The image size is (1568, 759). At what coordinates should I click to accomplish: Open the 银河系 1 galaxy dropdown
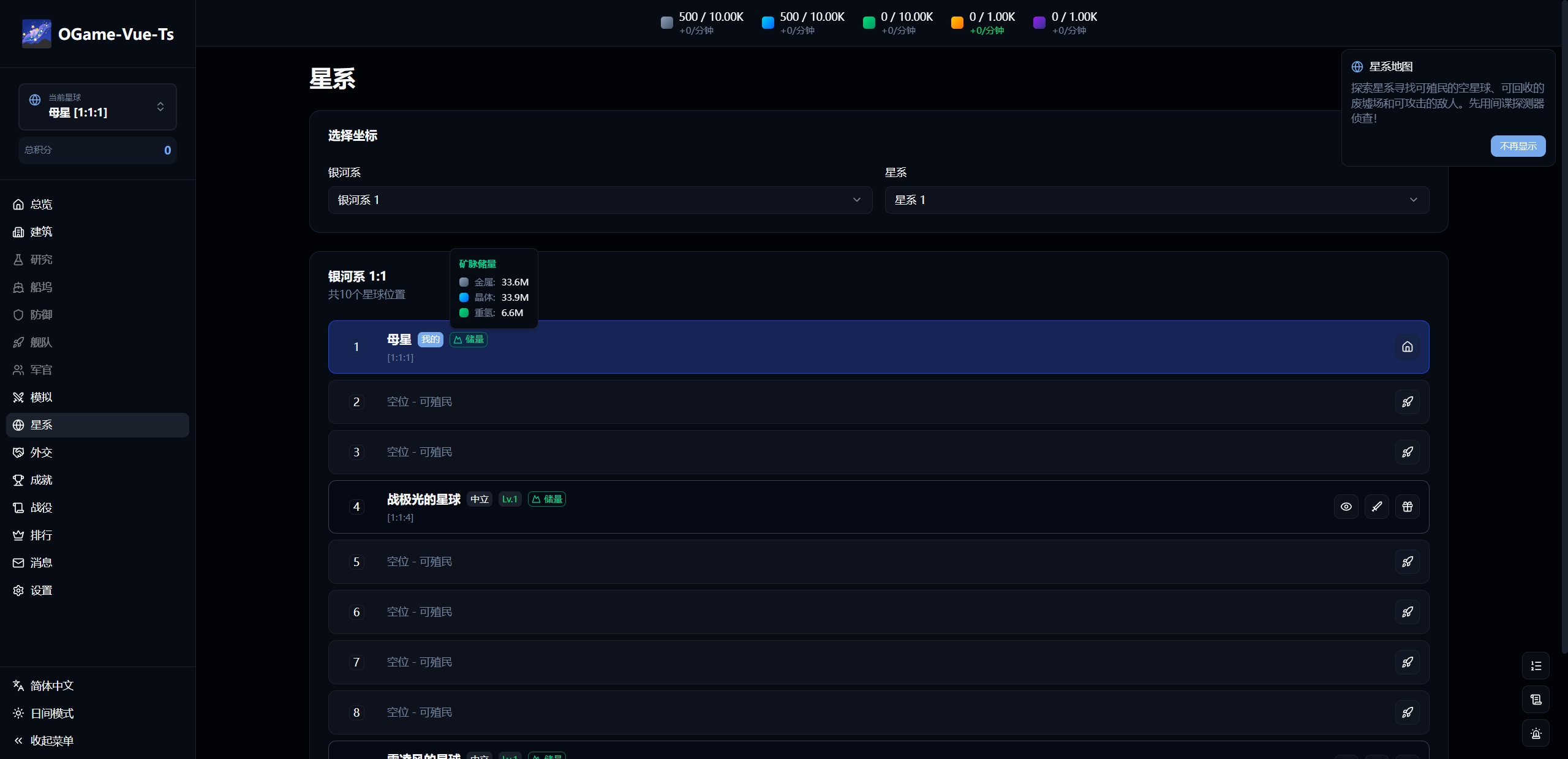(600, 200)
